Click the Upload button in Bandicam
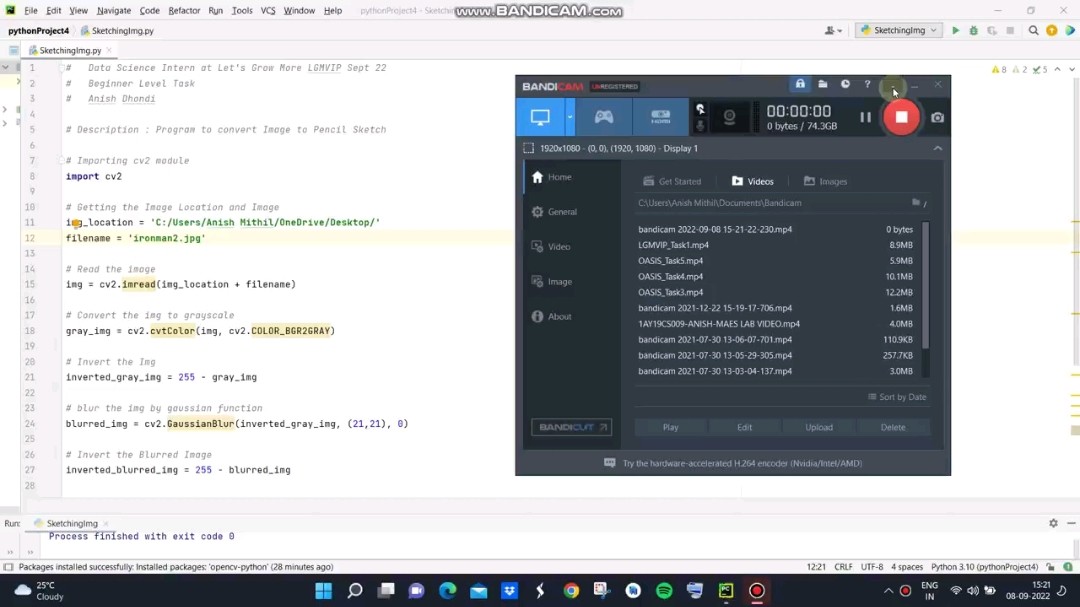This screenshot has width=1080, height=607. (818, 427)
